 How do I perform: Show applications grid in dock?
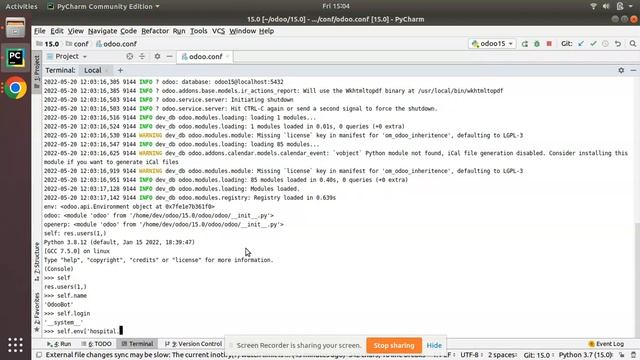point(16,345)
